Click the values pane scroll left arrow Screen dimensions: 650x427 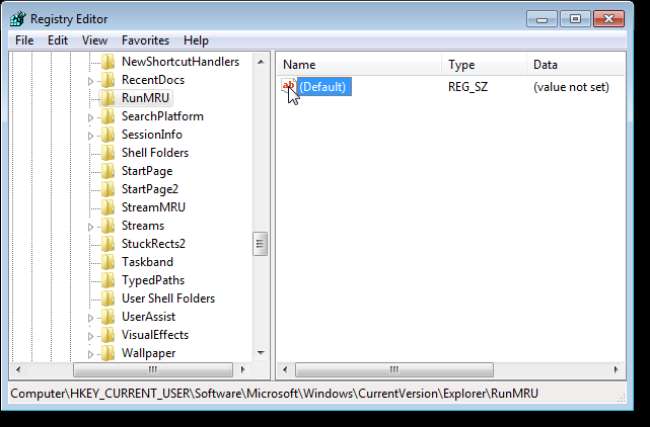coord(285,369)
